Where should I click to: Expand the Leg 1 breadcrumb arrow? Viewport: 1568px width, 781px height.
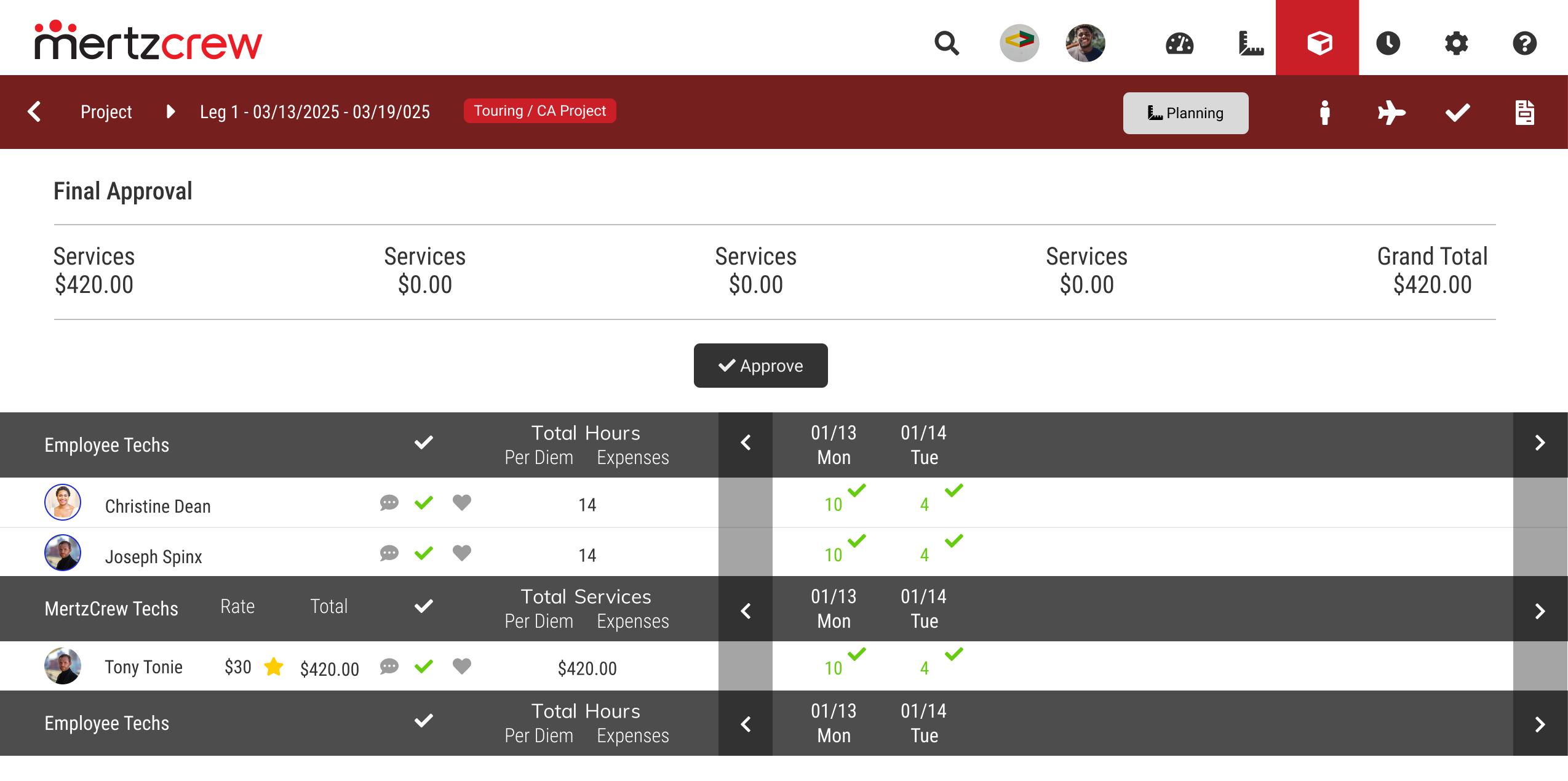click(x=171, y=111)
